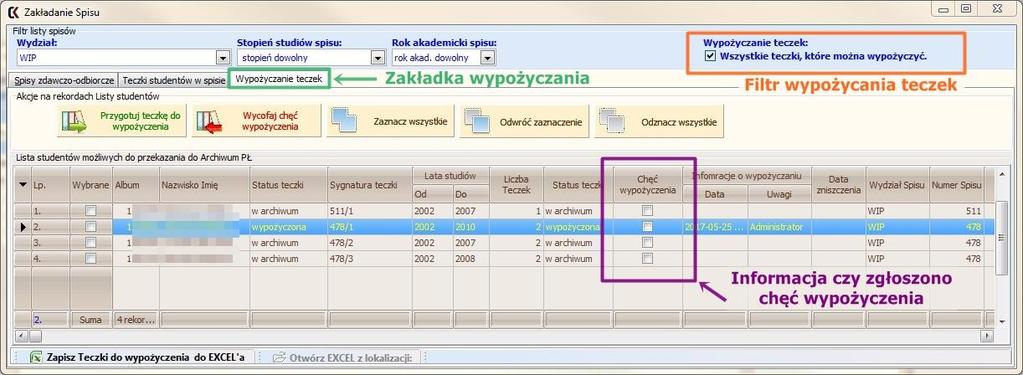Toggle Chęć wypożyczenia checkbox in row 1
The width and height of the screenshot is (1023, 375).
(x=647, y=211)
